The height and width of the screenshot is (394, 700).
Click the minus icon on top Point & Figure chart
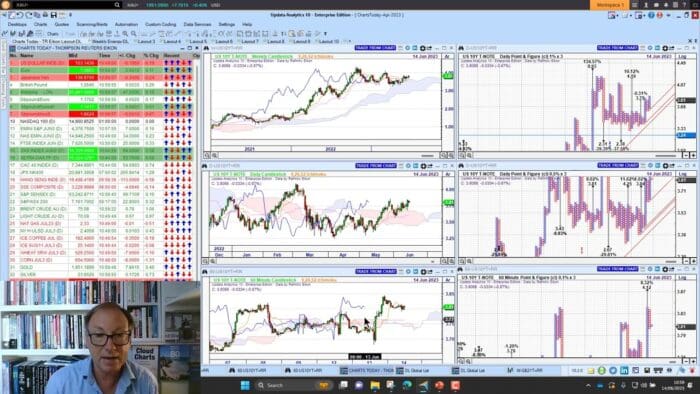[x=686, y=155]
